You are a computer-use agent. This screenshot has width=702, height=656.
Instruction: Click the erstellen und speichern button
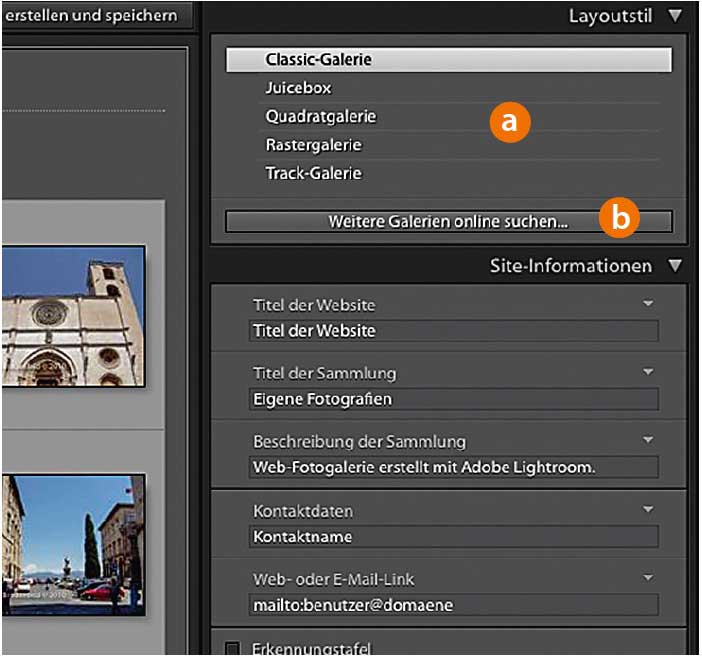[x=98, y=16]
